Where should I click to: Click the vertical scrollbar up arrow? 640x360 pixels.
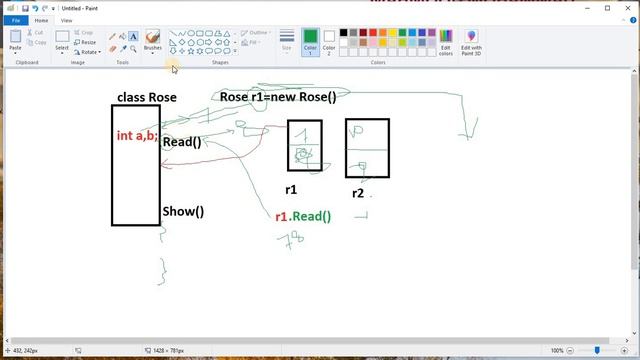pos(634,71)
